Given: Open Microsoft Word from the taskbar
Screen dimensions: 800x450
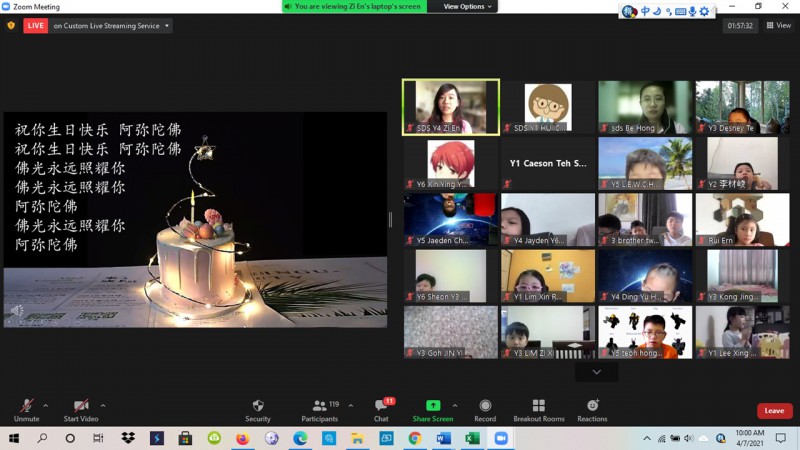Looking at the screenshot, I should click(x=443, y=438).
